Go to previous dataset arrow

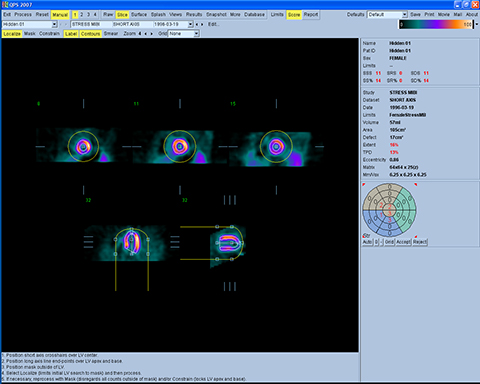point(197,24)
